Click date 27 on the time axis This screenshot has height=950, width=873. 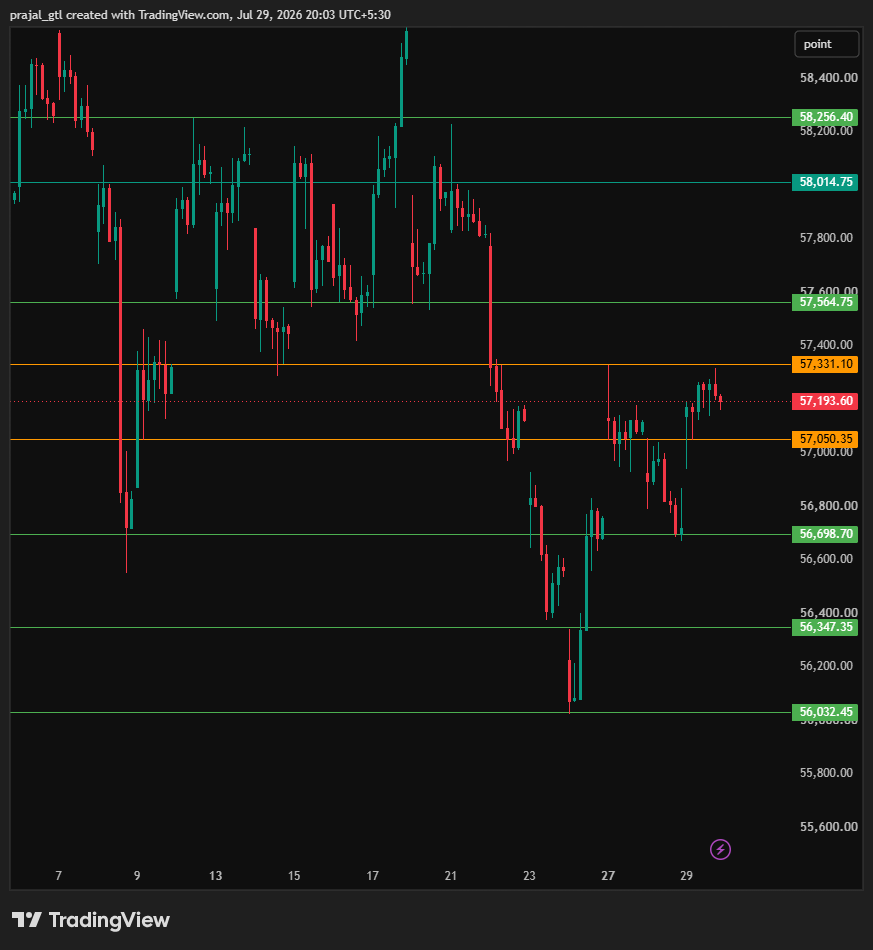(608, 875)
